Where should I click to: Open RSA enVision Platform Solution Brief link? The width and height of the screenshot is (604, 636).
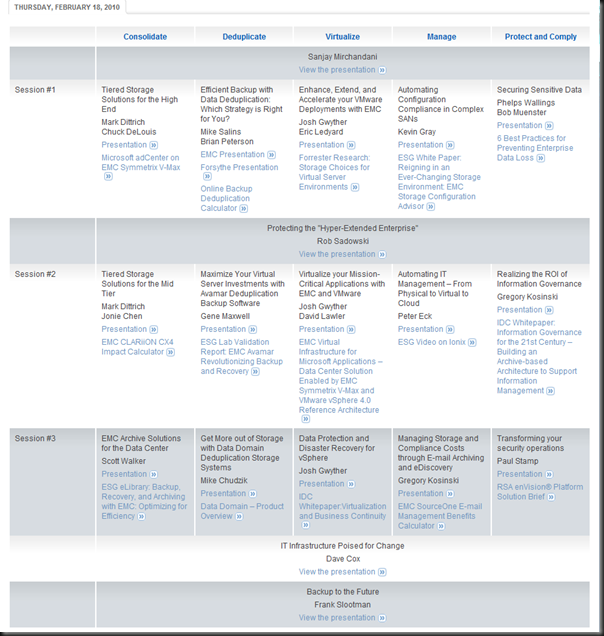point(540,492)
